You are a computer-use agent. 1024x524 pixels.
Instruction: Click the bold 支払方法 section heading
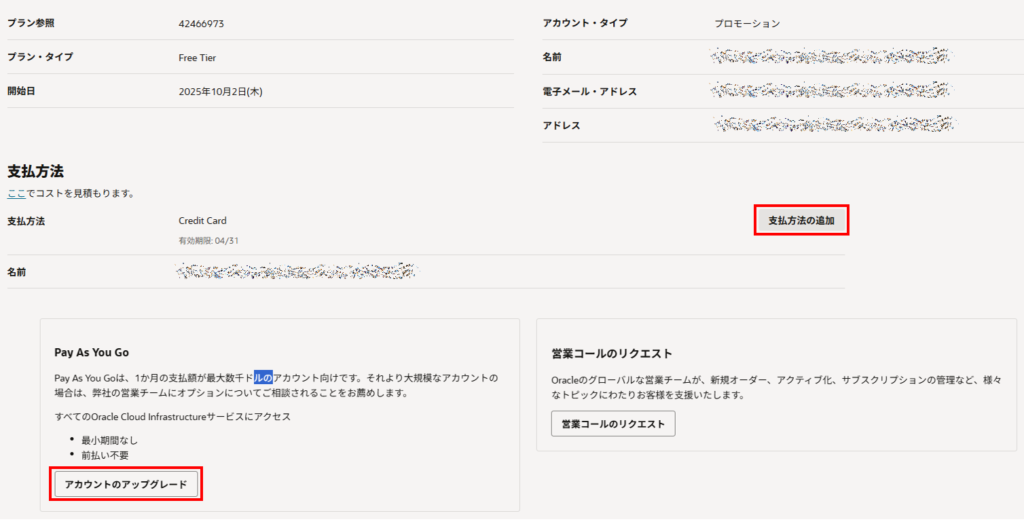[36, 171]
